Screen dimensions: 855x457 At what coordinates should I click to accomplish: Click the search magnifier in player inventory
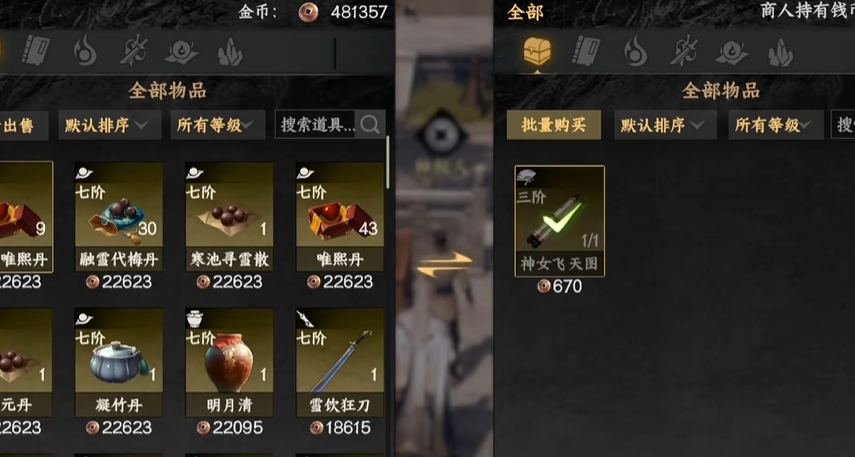(x=370, y=125)
